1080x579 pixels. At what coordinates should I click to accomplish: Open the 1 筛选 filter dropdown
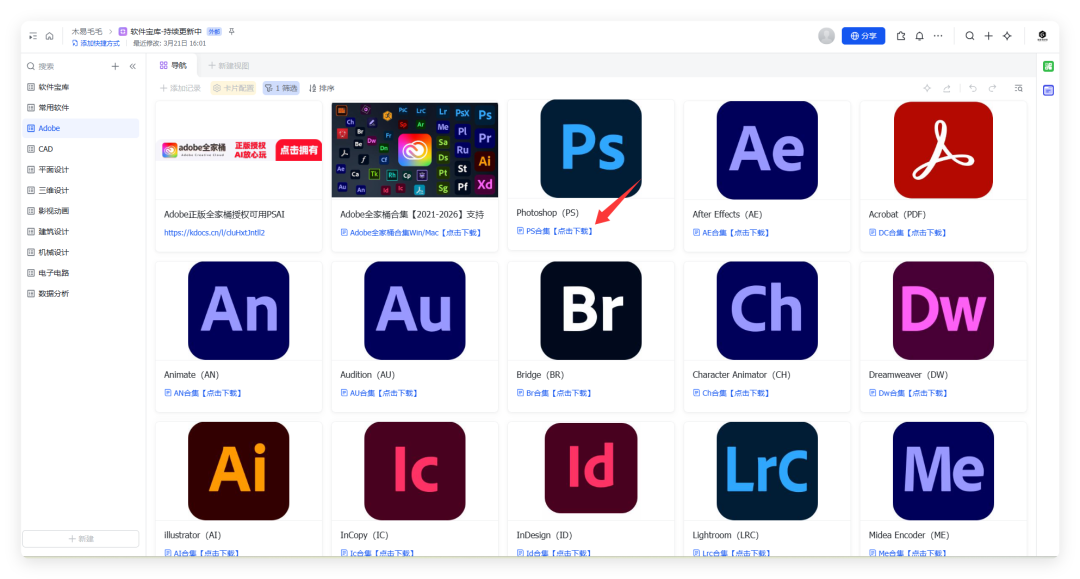click(x=281, y=88)
